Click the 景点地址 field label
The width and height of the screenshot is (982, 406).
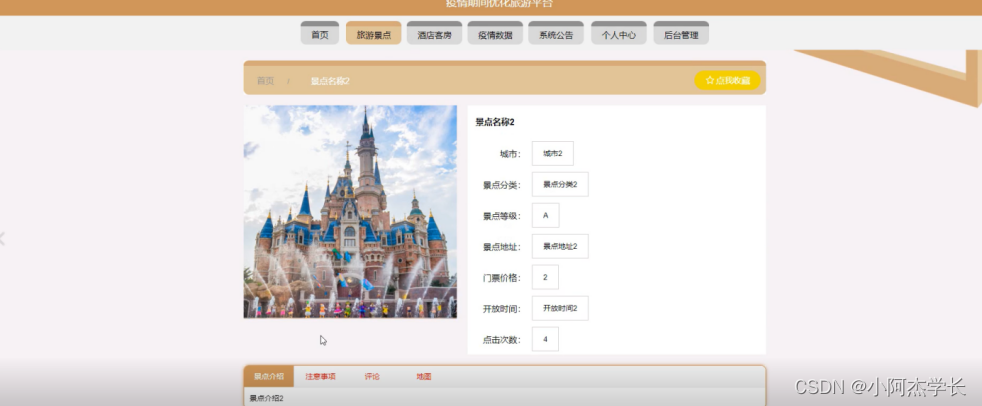(502, 247)
